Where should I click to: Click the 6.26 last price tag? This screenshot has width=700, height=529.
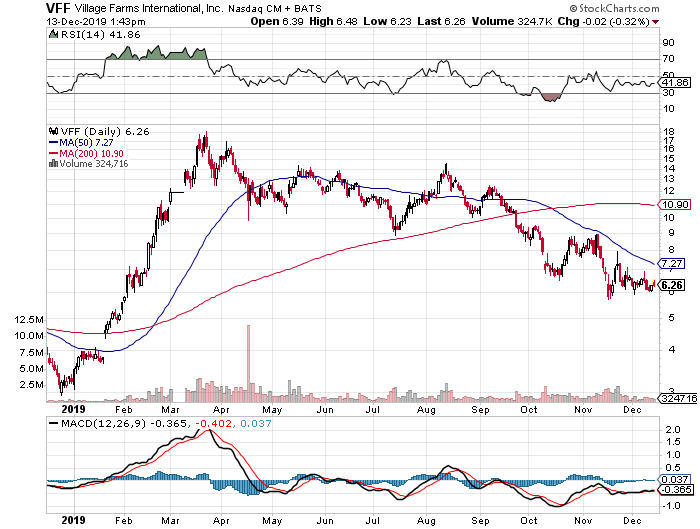click(x=672, y=285)
